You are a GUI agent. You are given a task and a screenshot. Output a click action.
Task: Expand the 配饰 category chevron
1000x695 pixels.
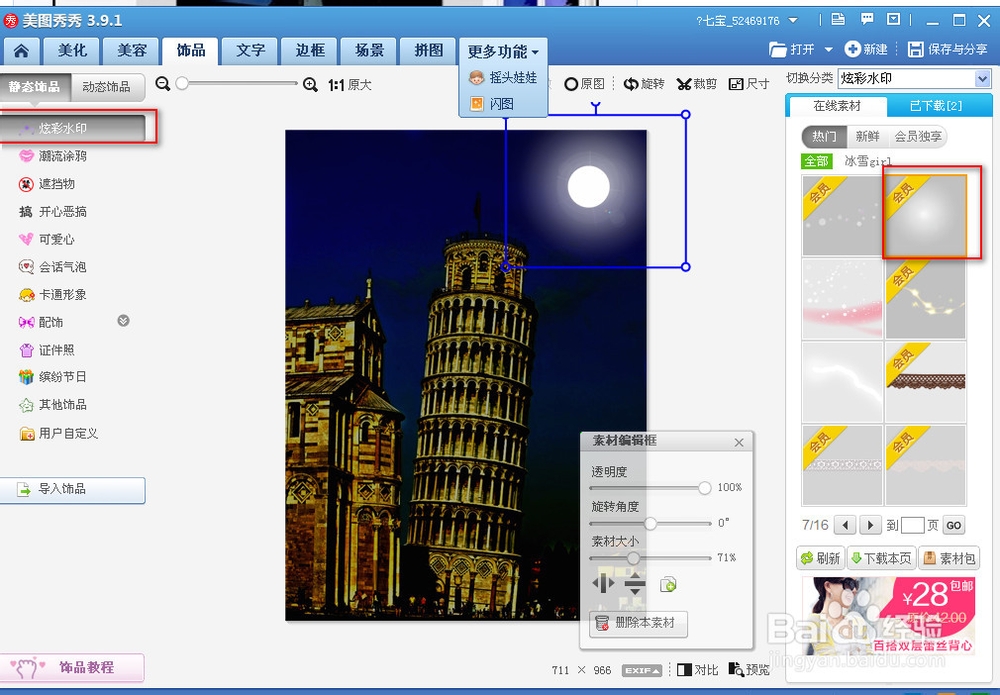pyautogui.click(x=124, y=321)
